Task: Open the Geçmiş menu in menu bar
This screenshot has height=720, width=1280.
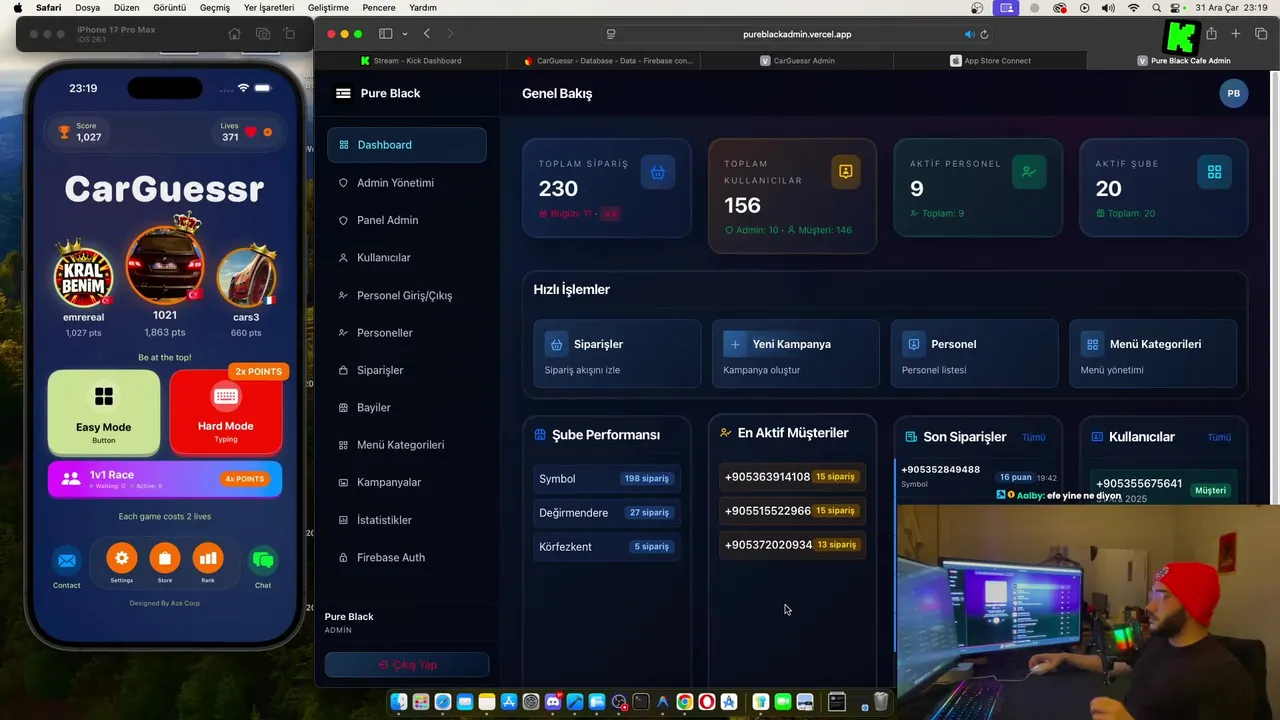Action: [215, 7]
